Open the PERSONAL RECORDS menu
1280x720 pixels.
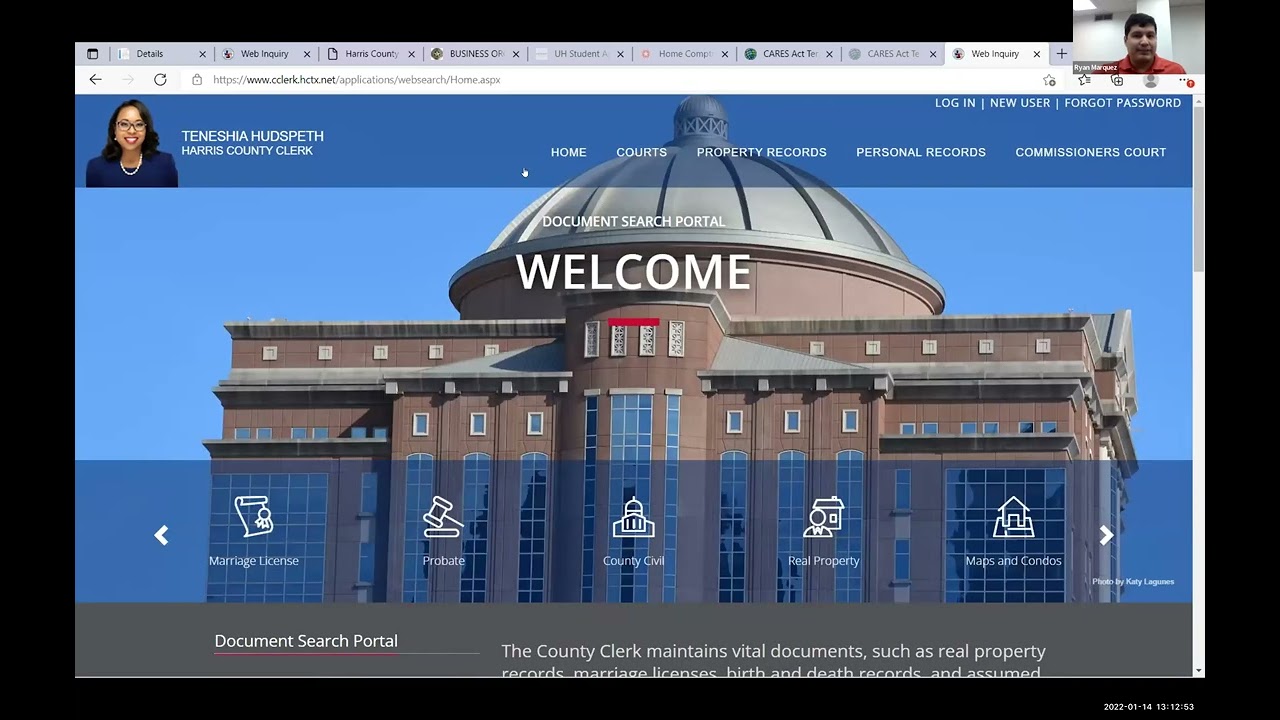pyautogui.click(x=921, y=152)
